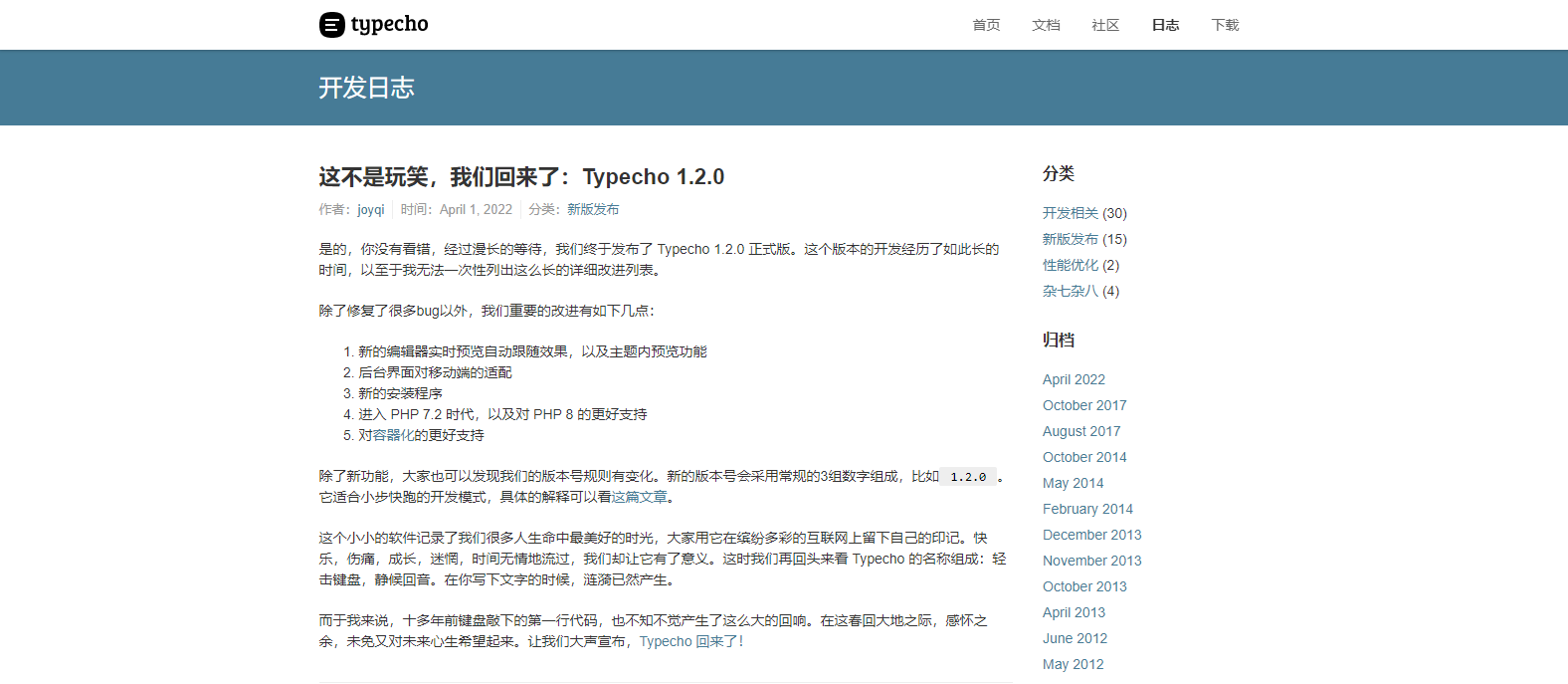1568x684 pixels.
Task: Click list item 新的编辑器实时预览
Action: point(532,351)
